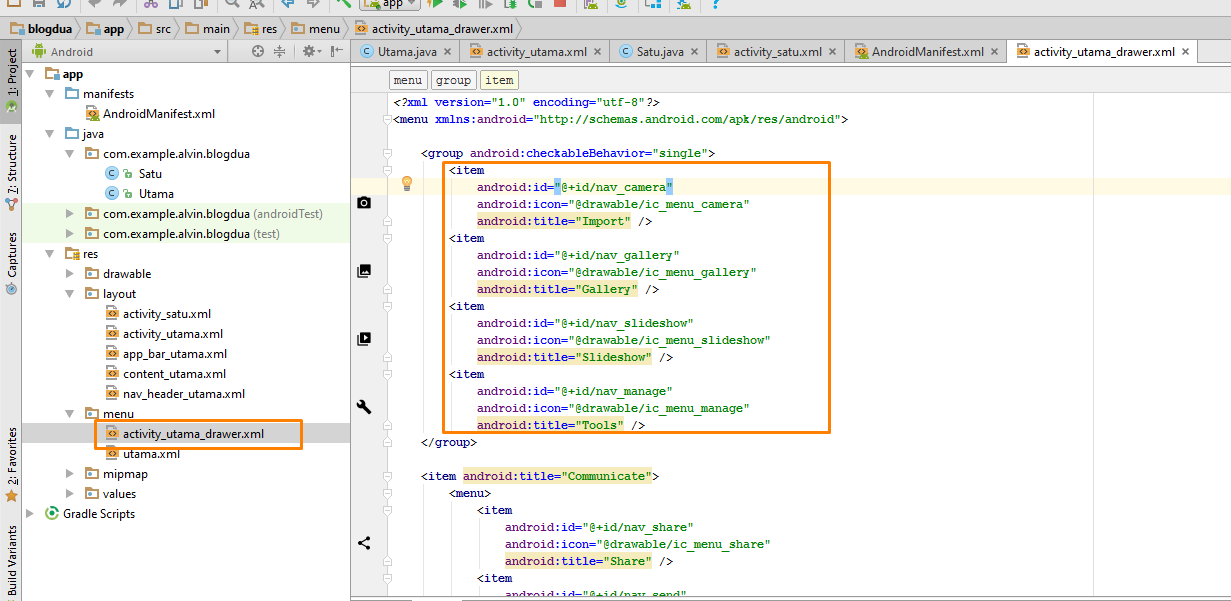Click the scroll-from-source target icon in Project panel
This screenshot has height=601, width=1231.
click(x=258, y=51)
